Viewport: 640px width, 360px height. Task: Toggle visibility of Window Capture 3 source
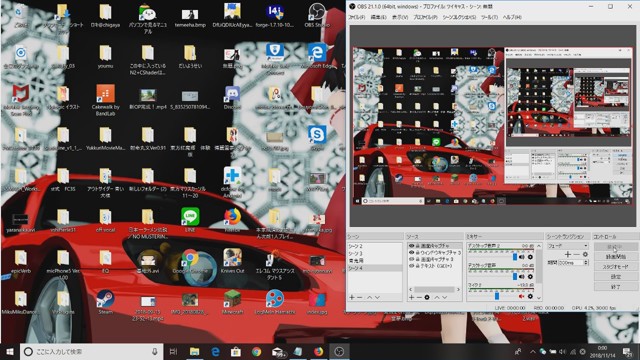tap(411, 253)
